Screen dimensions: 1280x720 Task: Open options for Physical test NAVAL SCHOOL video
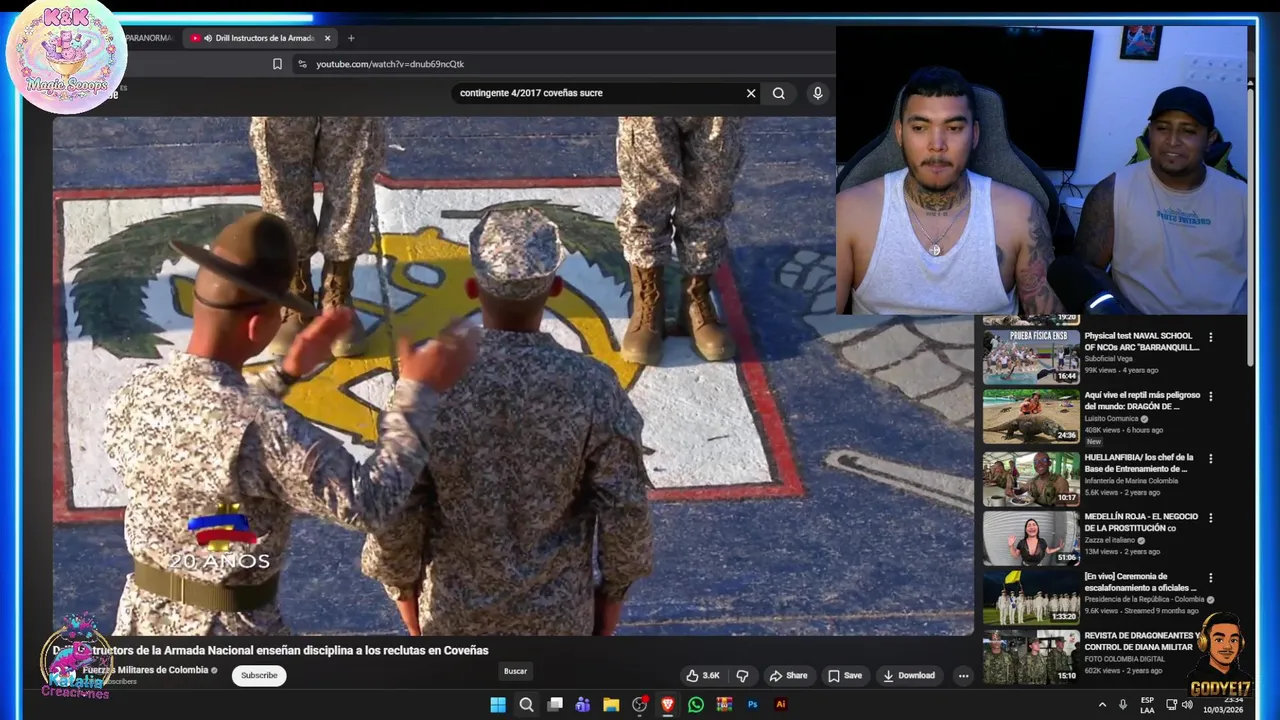click(1210, 337)
